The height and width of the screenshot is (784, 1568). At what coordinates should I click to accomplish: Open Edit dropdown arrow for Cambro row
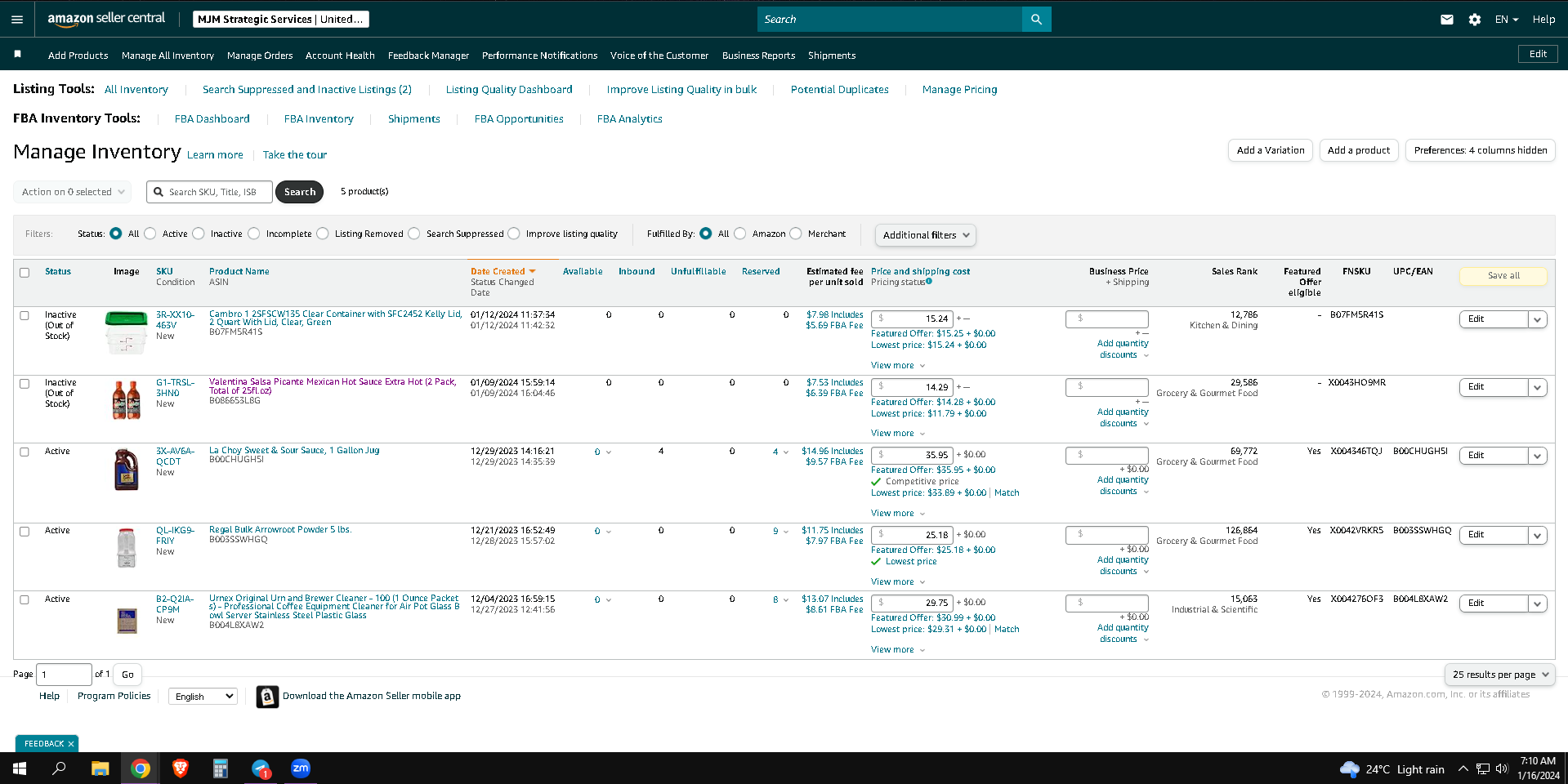[1538, 319]
